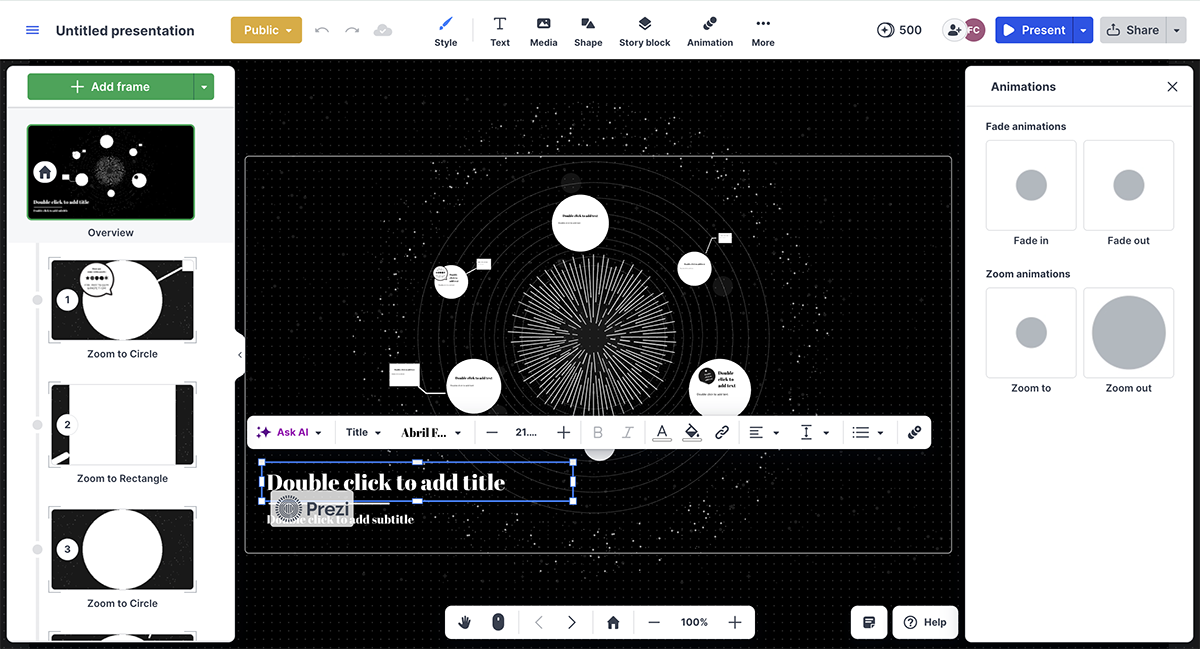The height and width of the screenshot is (649, 1200).
Task: Open the FC user avatar
Action: 974,30
